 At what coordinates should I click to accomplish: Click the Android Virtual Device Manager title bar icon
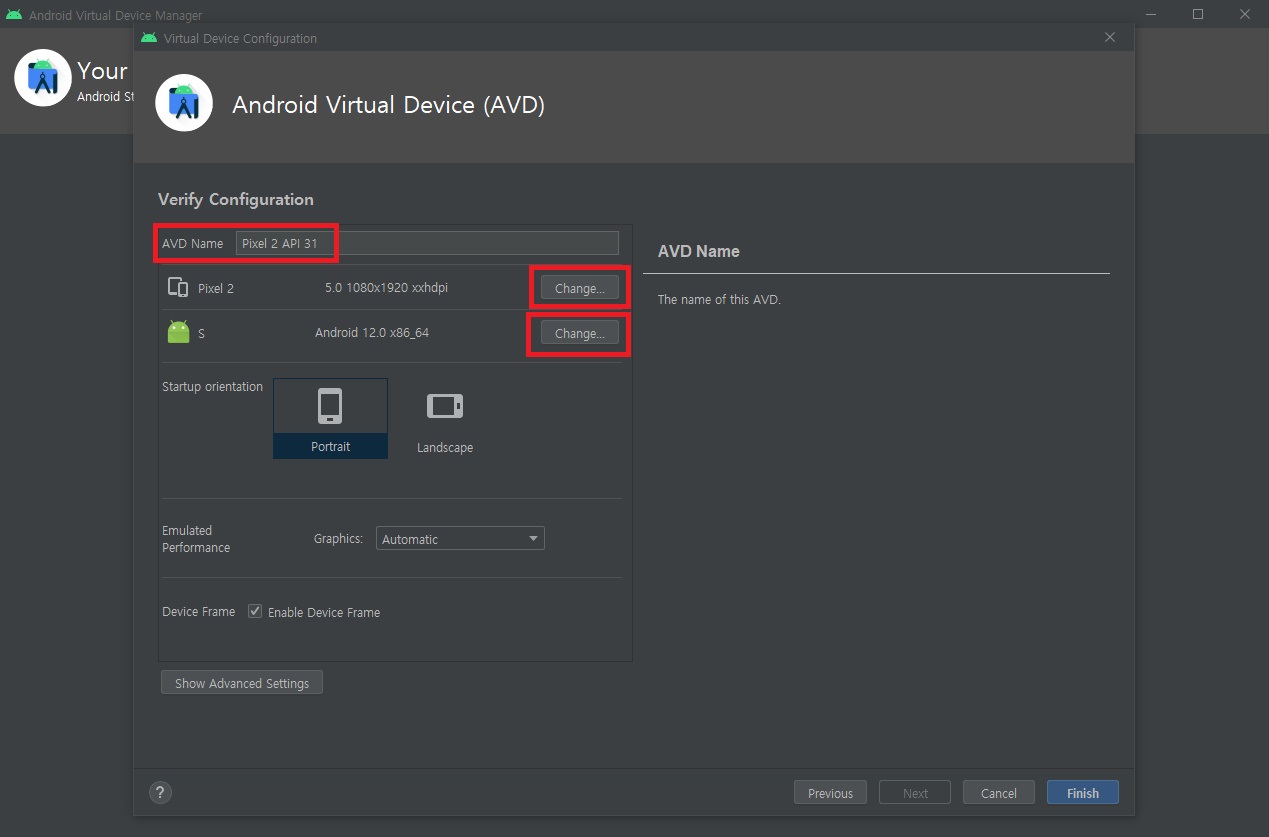[14, 15]
